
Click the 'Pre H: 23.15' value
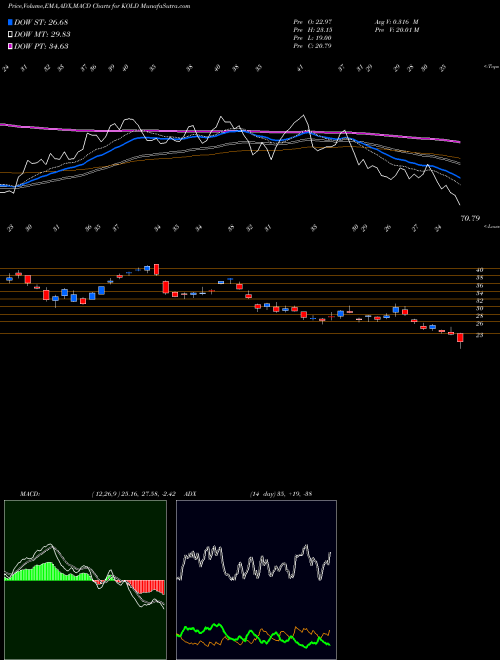pos(315,30)
